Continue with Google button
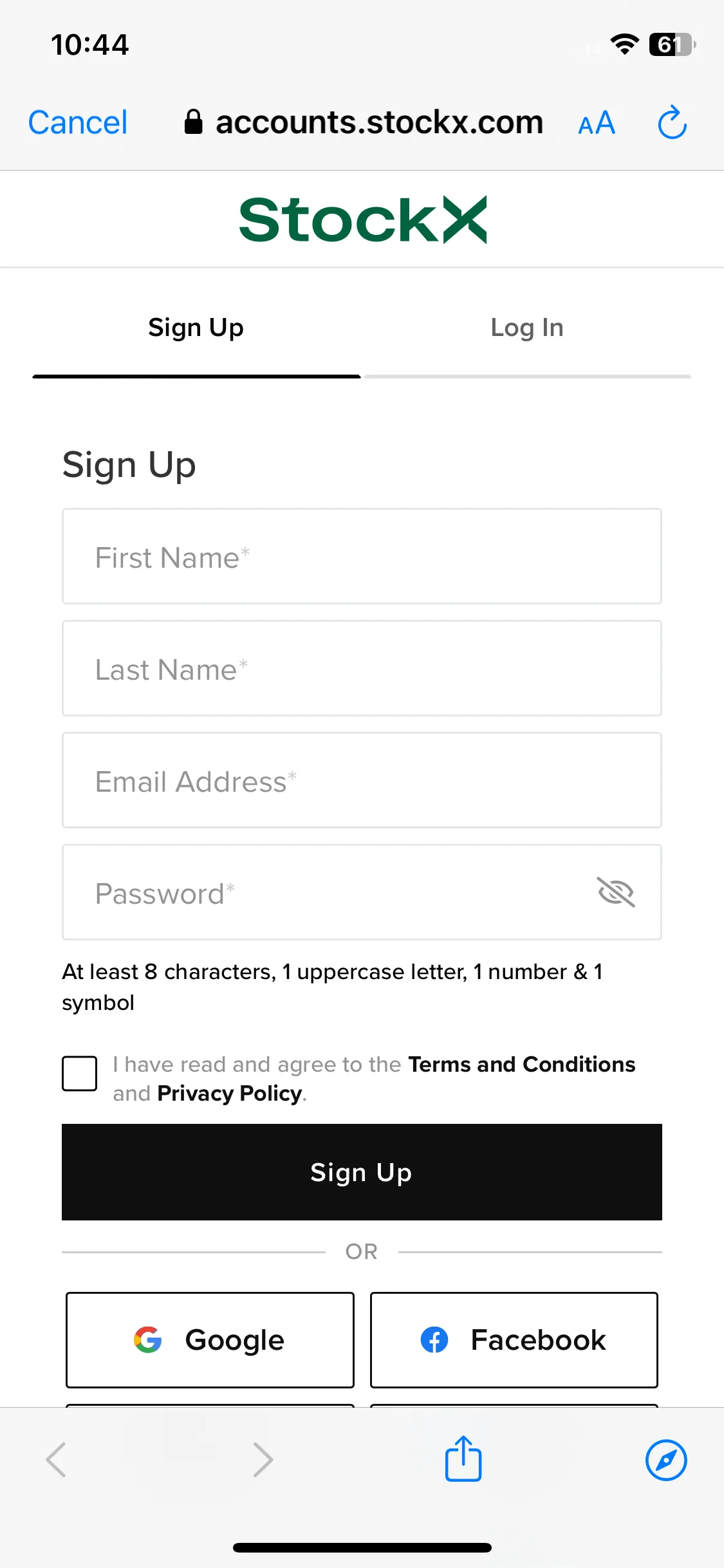The image size is (724, 1568). pyautogui.click(x=210, y=1340)
